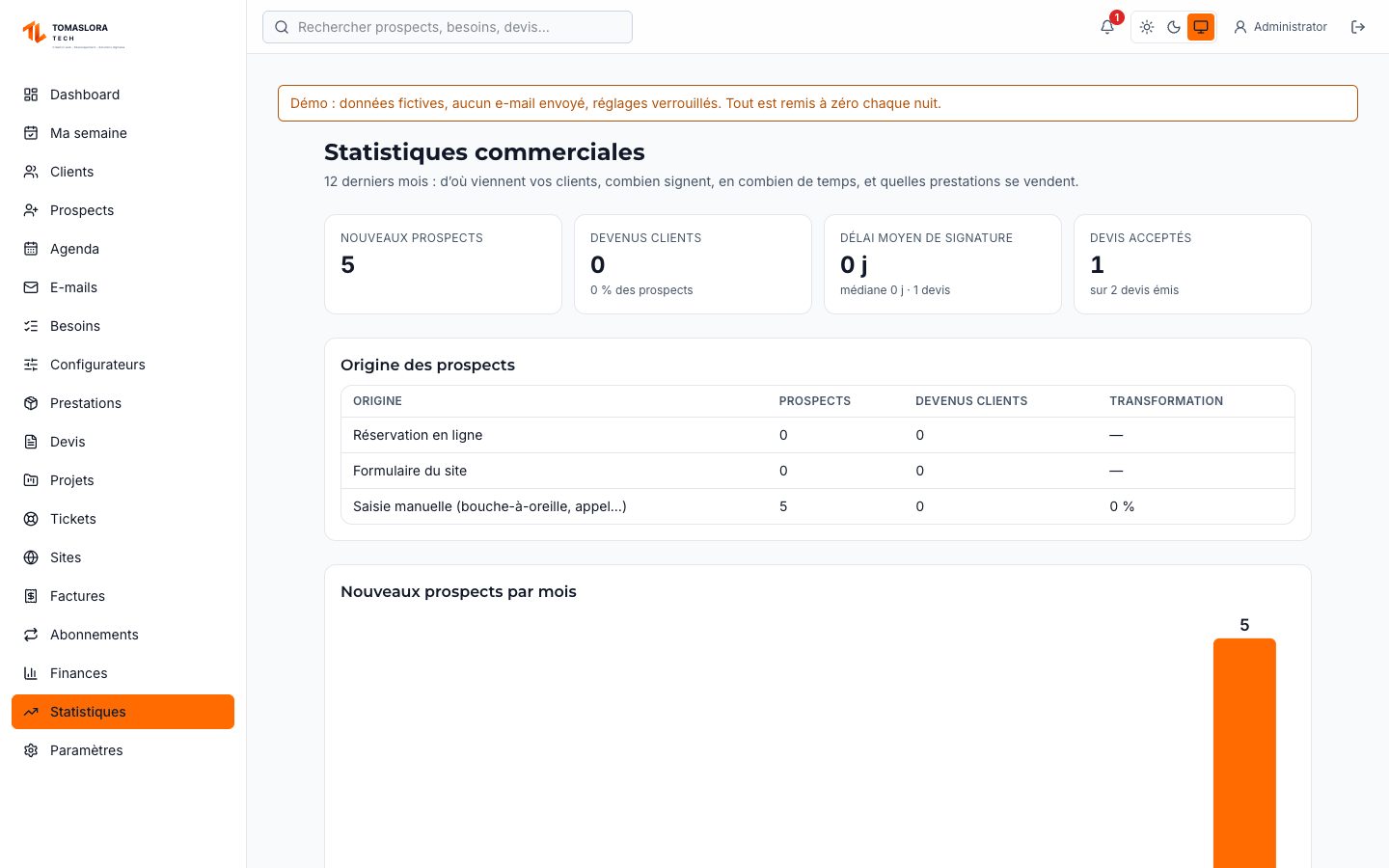1389x868 pixels.
Task: Click the Configurateurs sliders icon
Action: coord(31,365)
